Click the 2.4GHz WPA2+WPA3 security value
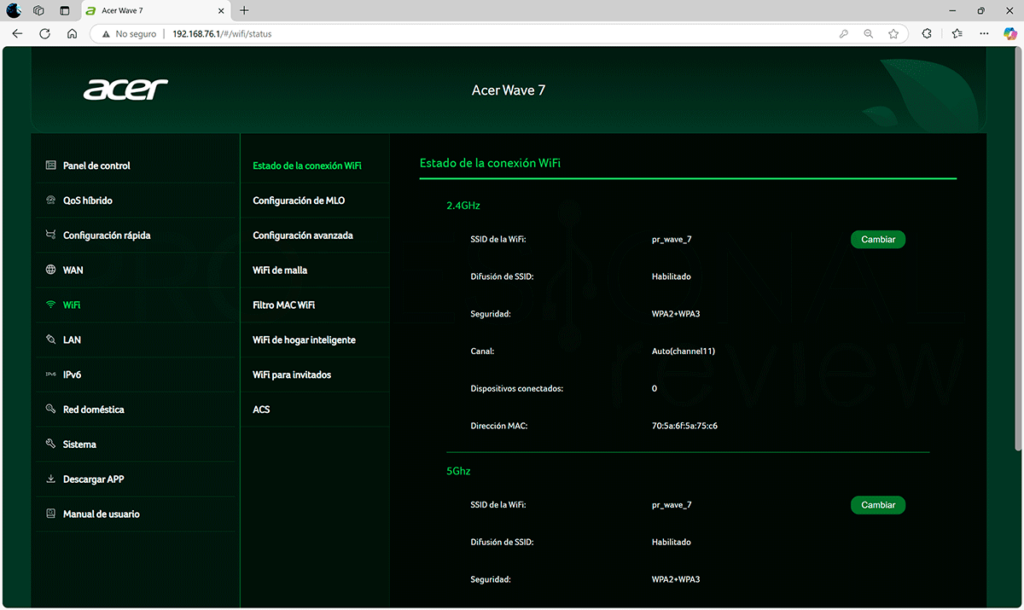Screen dimensions: 1024x610 675,314
